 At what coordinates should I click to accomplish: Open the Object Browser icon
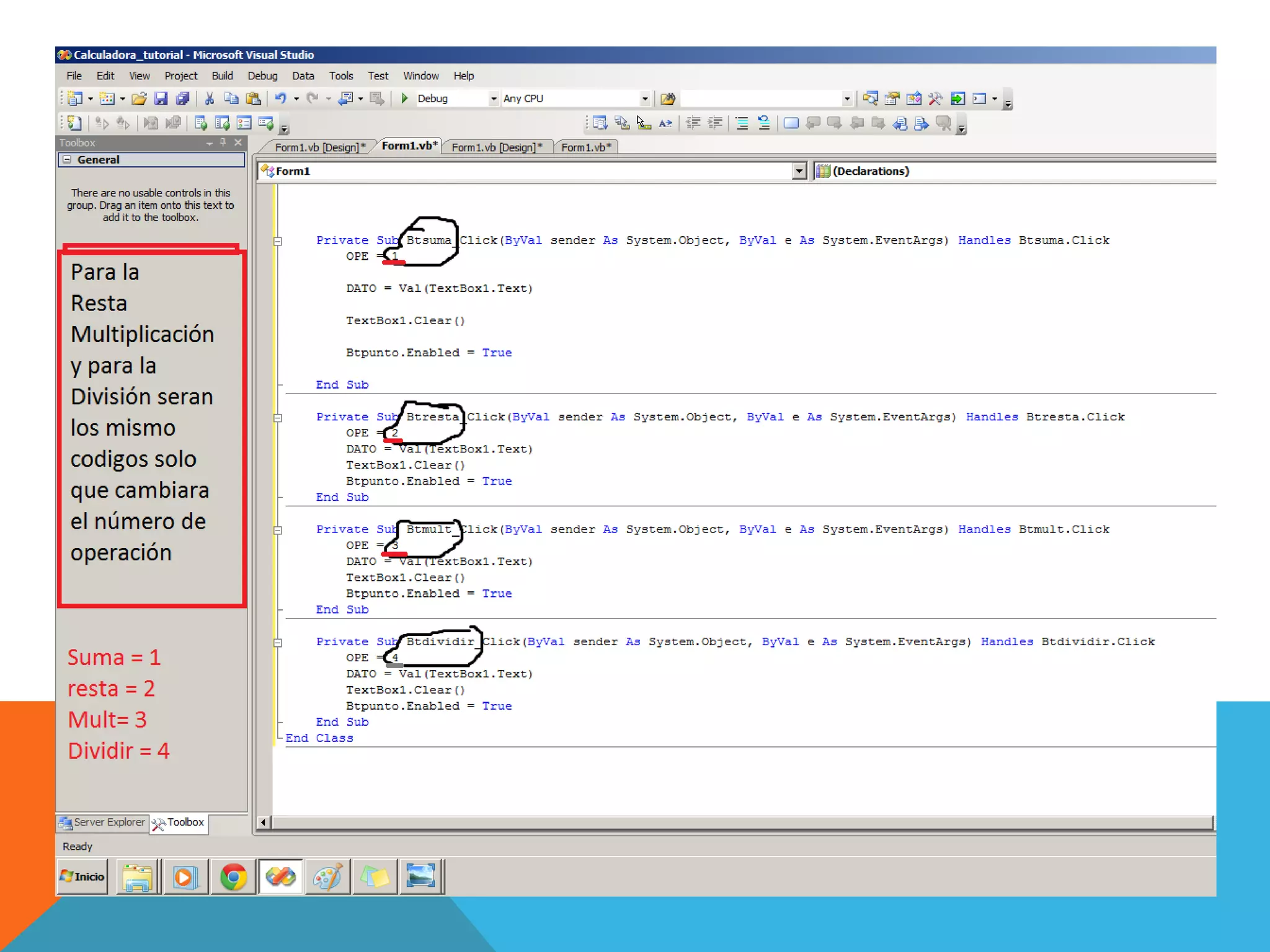(x=914, y=99)
